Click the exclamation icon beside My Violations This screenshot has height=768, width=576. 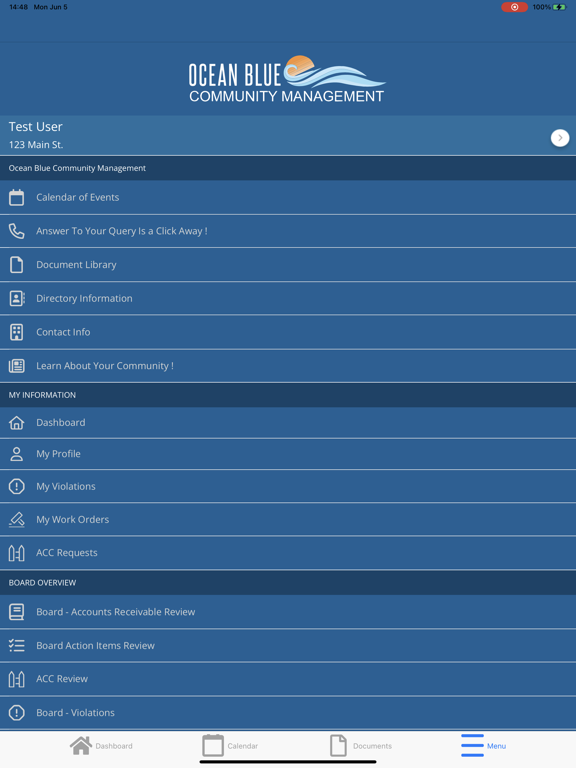(17, 486)
